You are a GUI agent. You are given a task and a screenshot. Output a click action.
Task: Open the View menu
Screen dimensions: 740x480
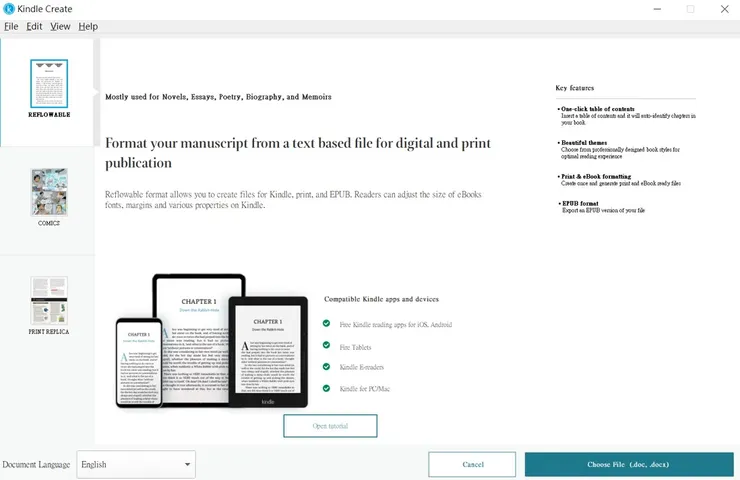[x=60, y=26]
